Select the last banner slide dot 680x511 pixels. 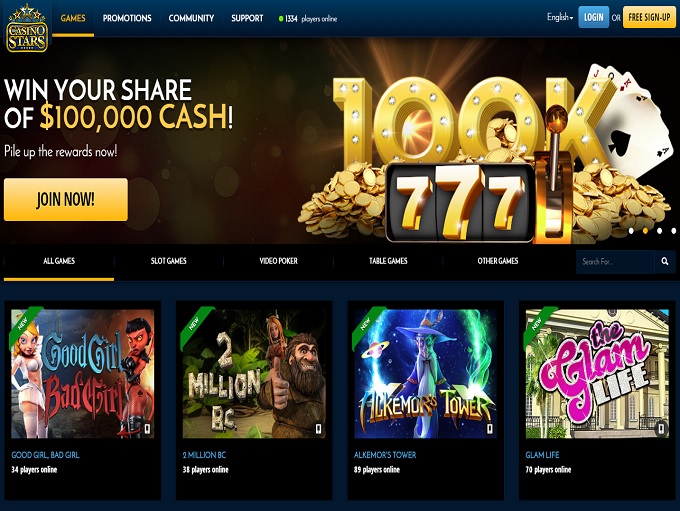coord(673,231)
